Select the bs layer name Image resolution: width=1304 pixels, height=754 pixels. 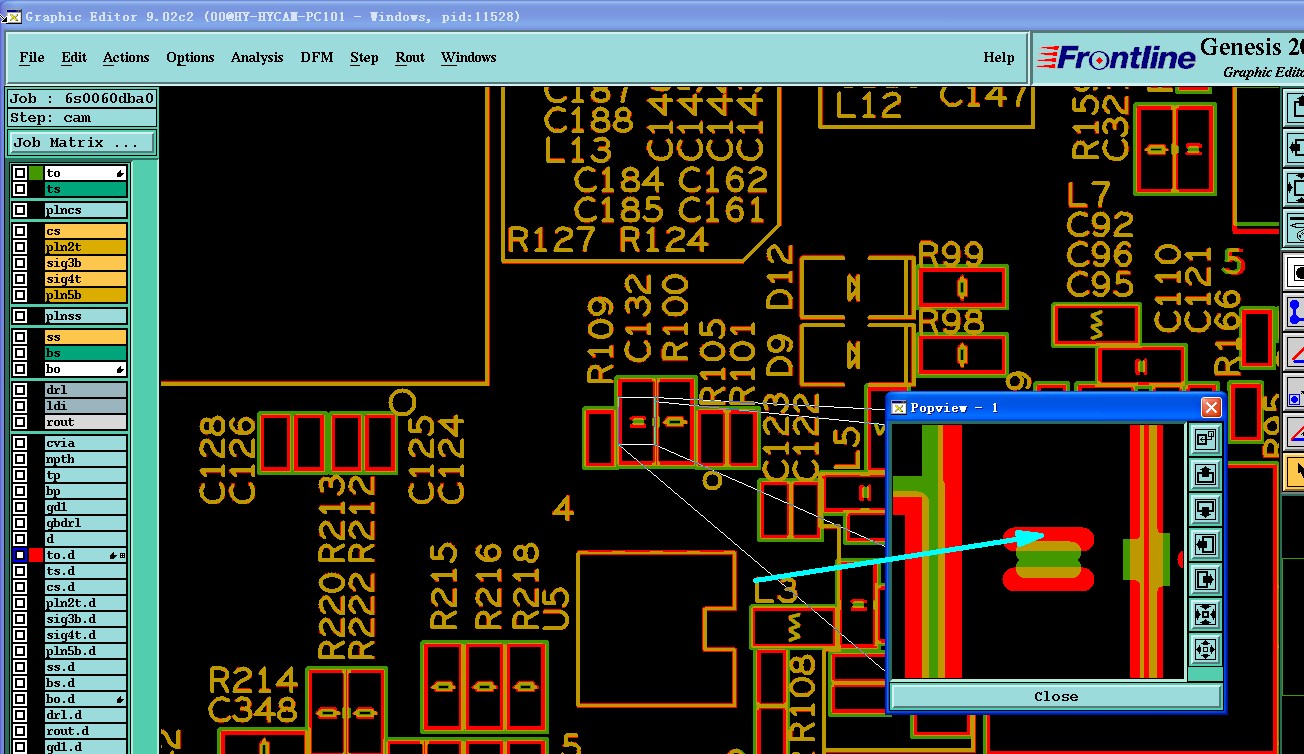click(86, 353)
